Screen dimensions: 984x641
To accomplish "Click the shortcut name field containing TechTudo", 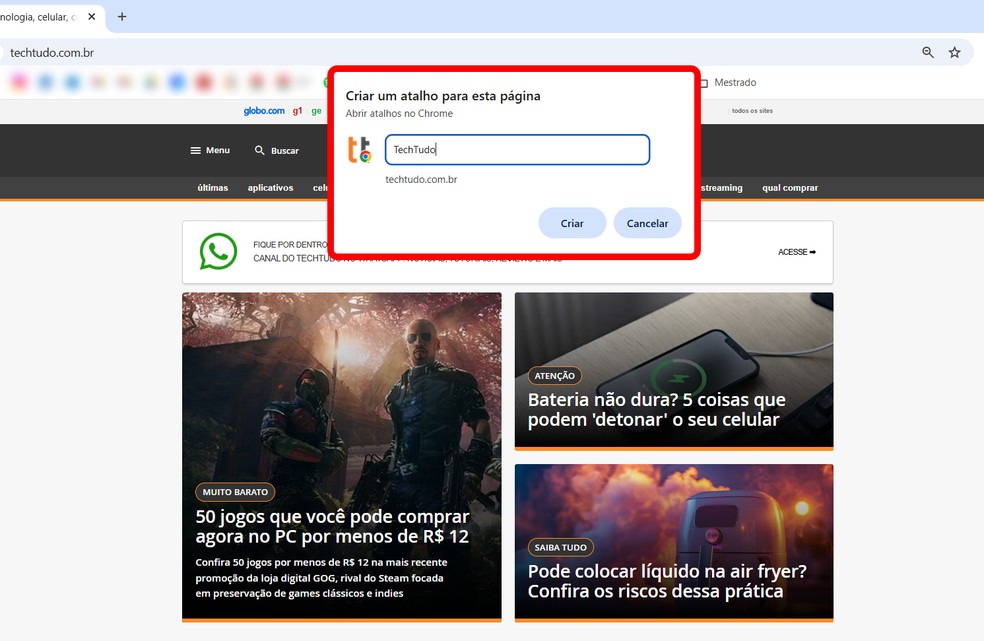I will click(517, 149).
